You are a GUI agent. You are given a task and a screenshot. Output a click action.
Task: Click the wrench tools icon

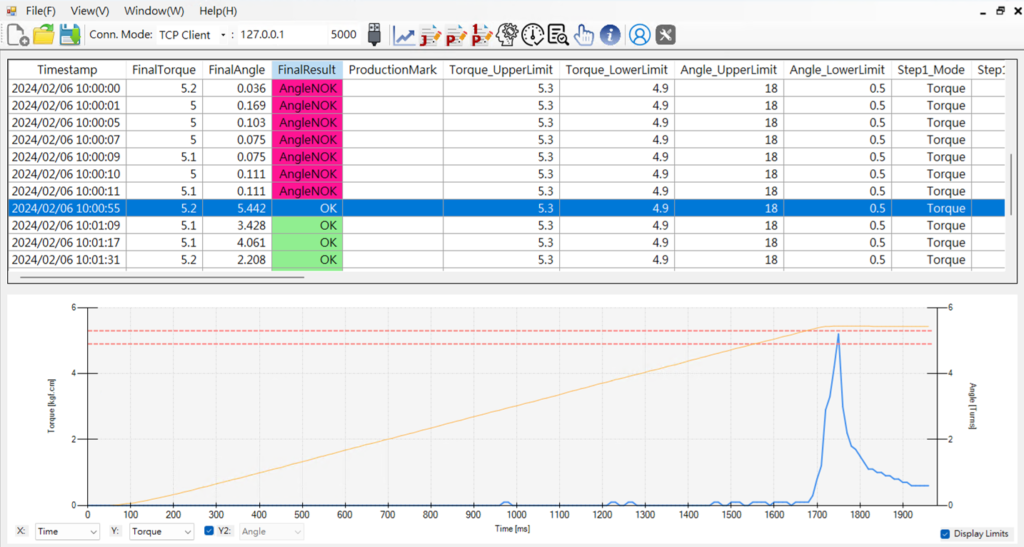pos(665,35)
